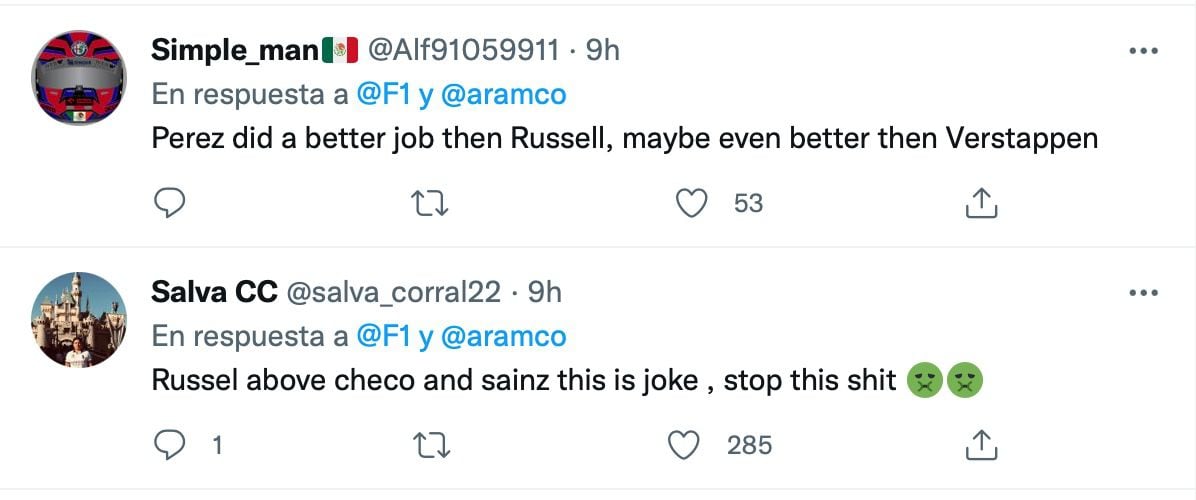Retweet Salva CC's tweet
This screenshot has width=1196, height=500.
430,445
